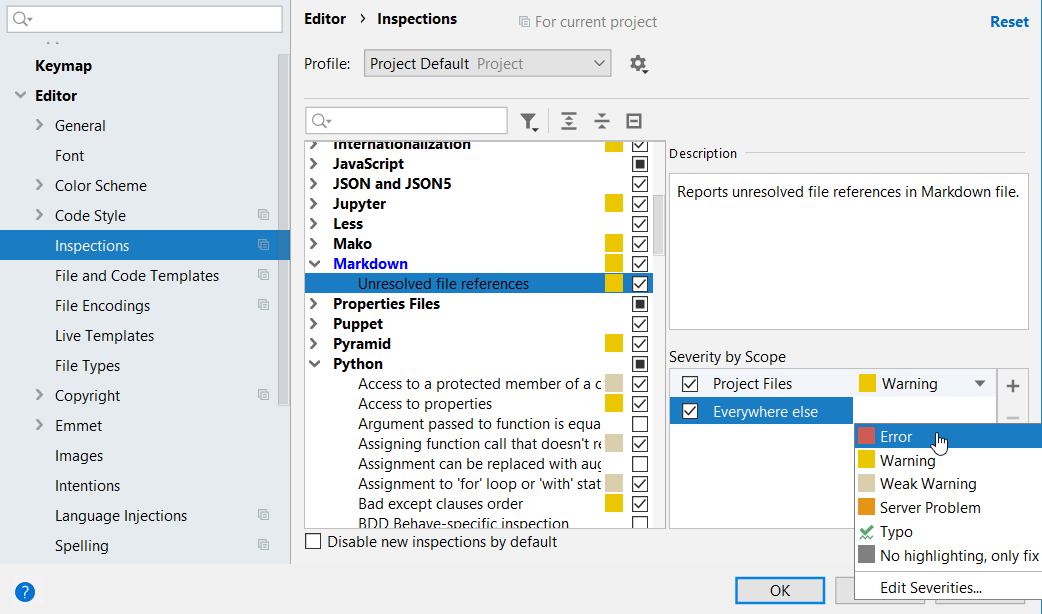Image resolution: width=1042 pixels, height=614 pixels.
Task: Collapse the Python inspections group
Action: tap(314, 364)
